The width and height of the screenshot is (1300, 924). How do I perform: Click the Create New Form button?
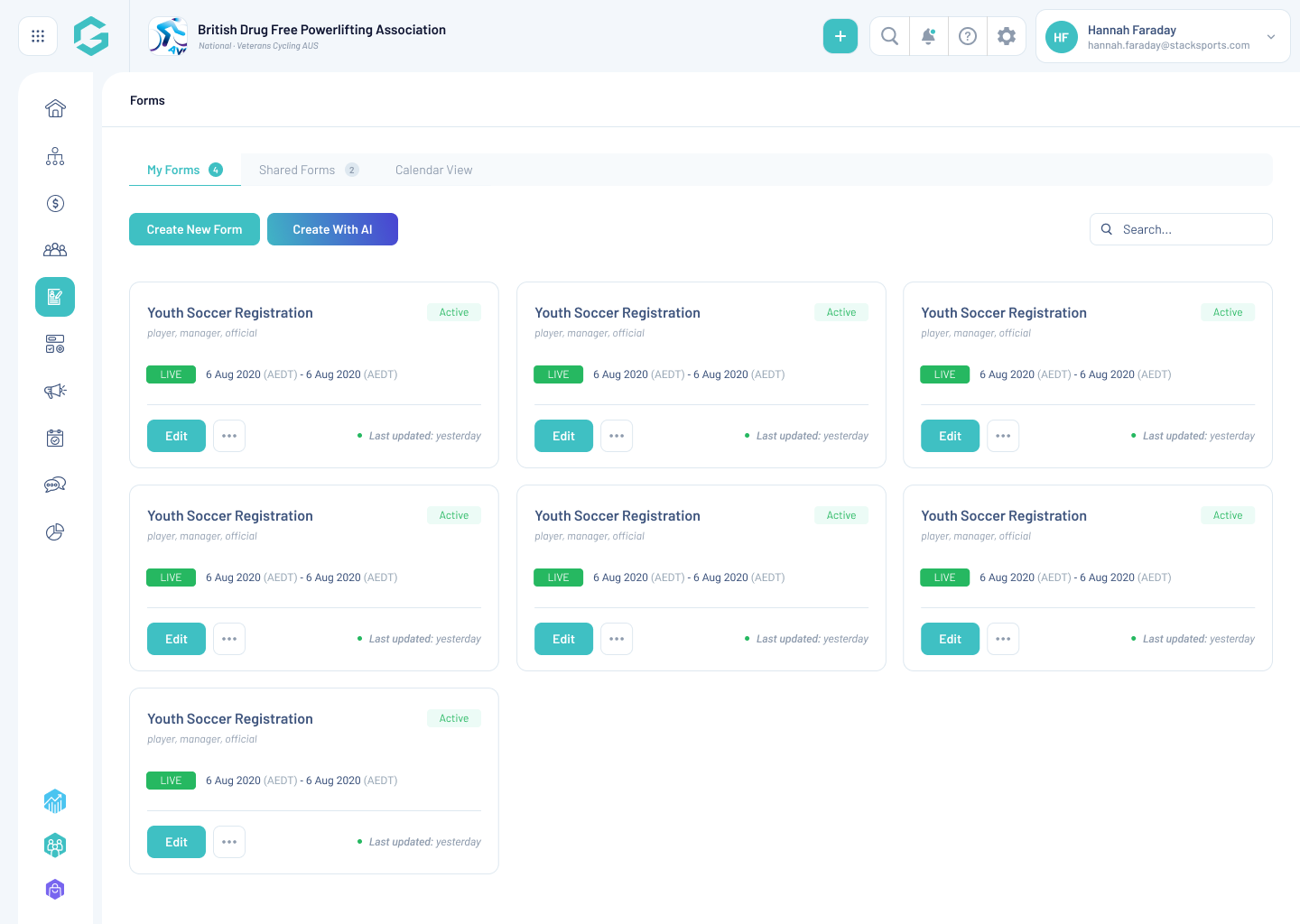tap(194, 229)
